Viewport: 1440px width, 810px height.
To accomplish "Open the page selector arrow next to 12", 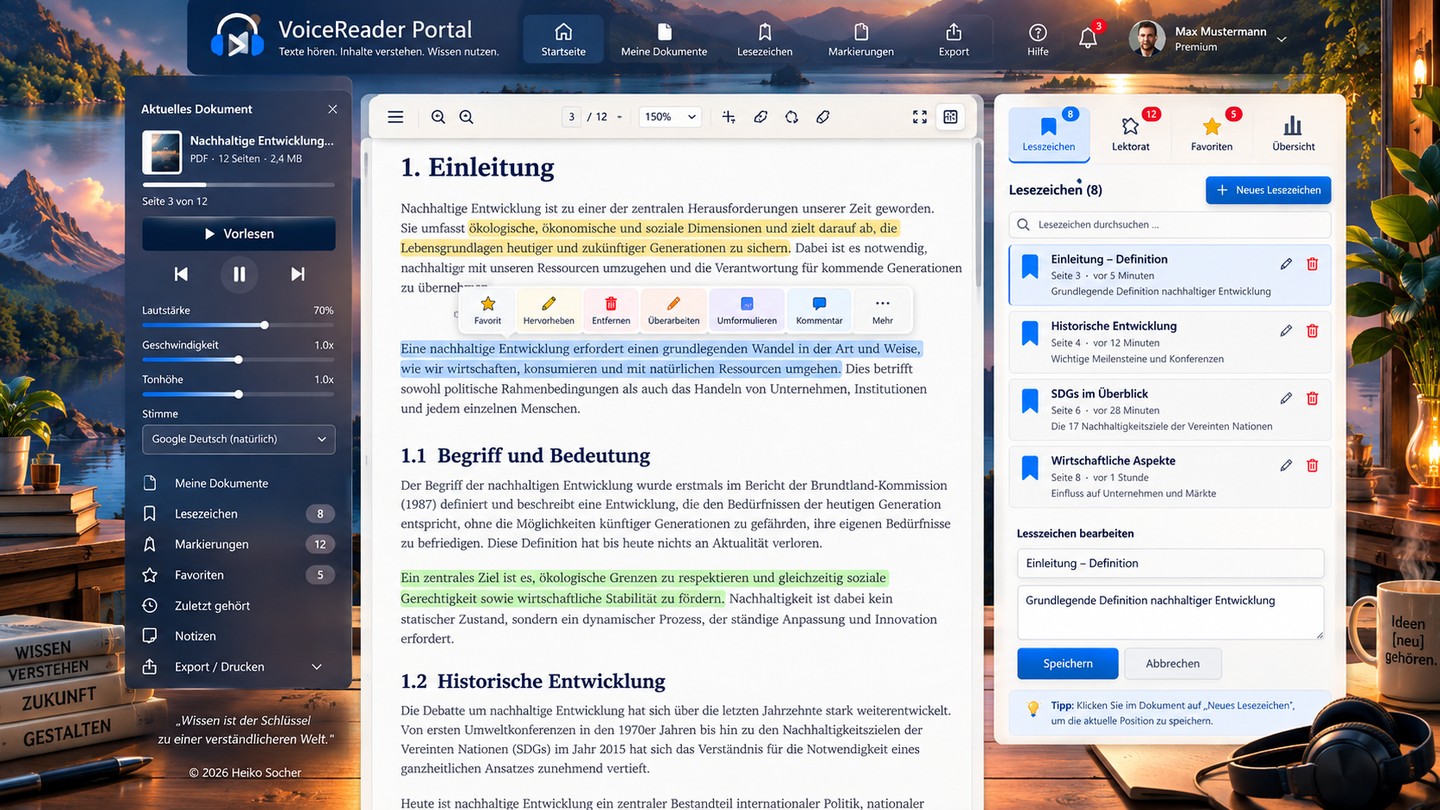I will 619,117.
